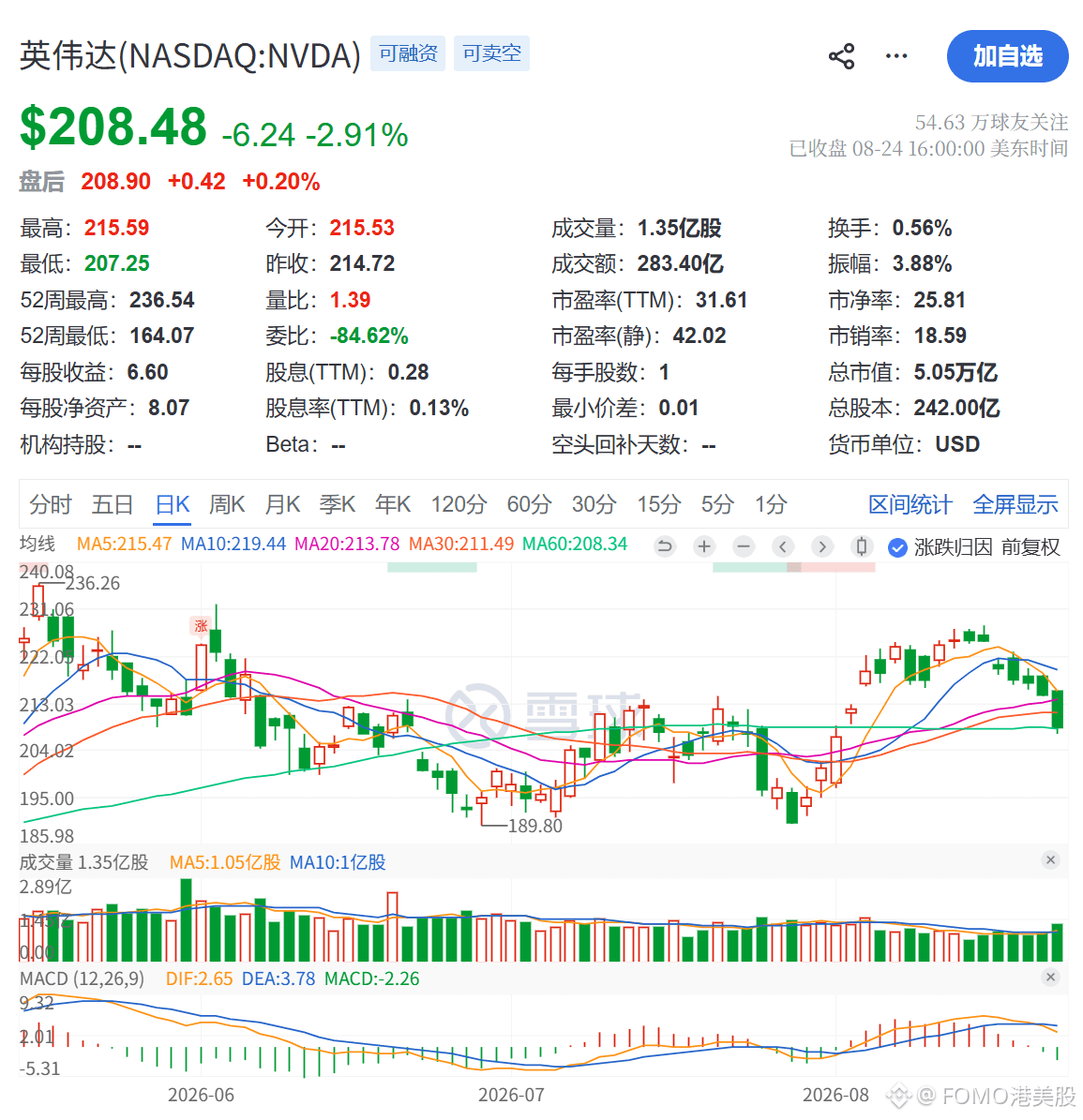Click the MA5:215.47 legend label
The height and width of the screenshot is (1120, 1083).
tap(125, 544)
